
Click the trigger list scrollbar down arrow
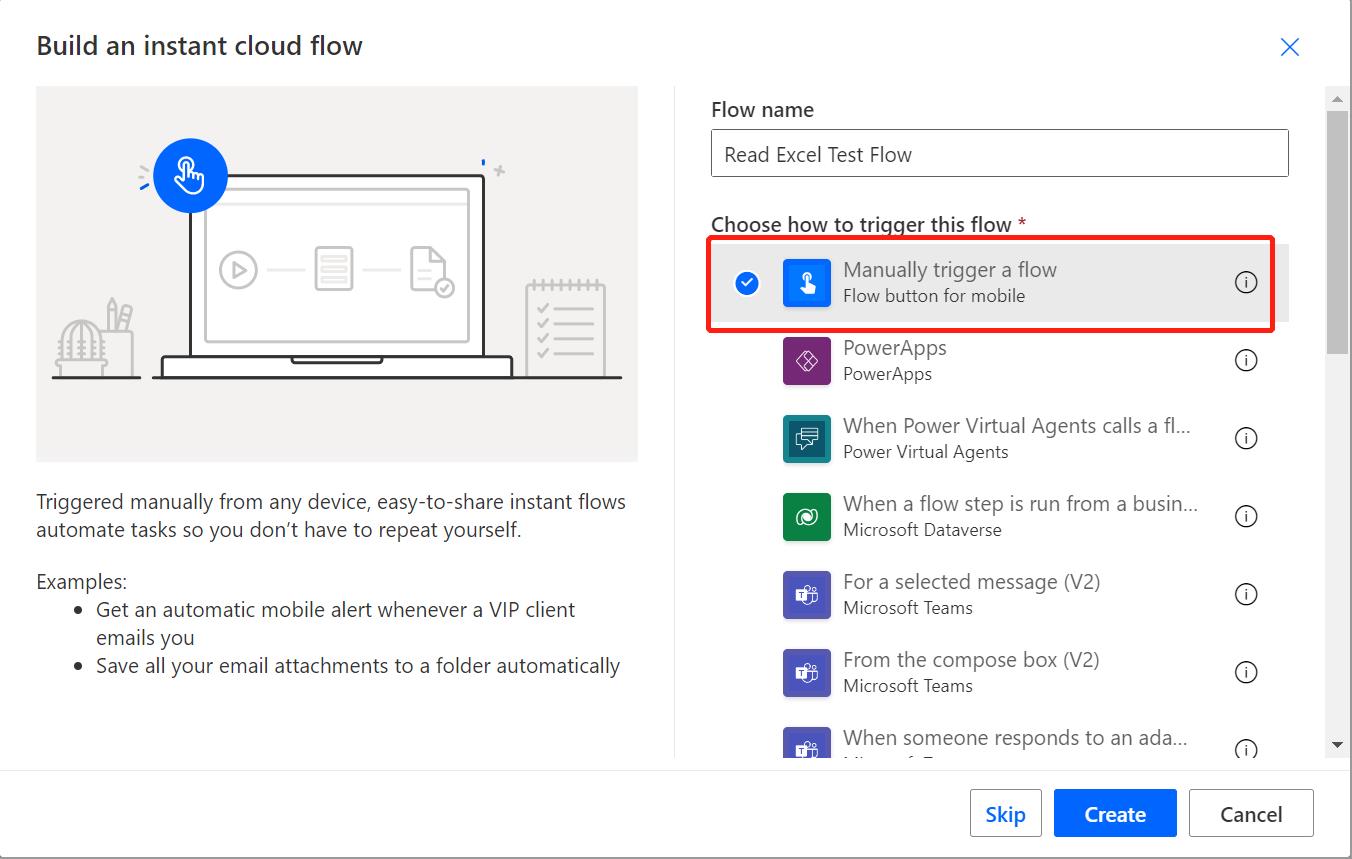point(1337,745)
